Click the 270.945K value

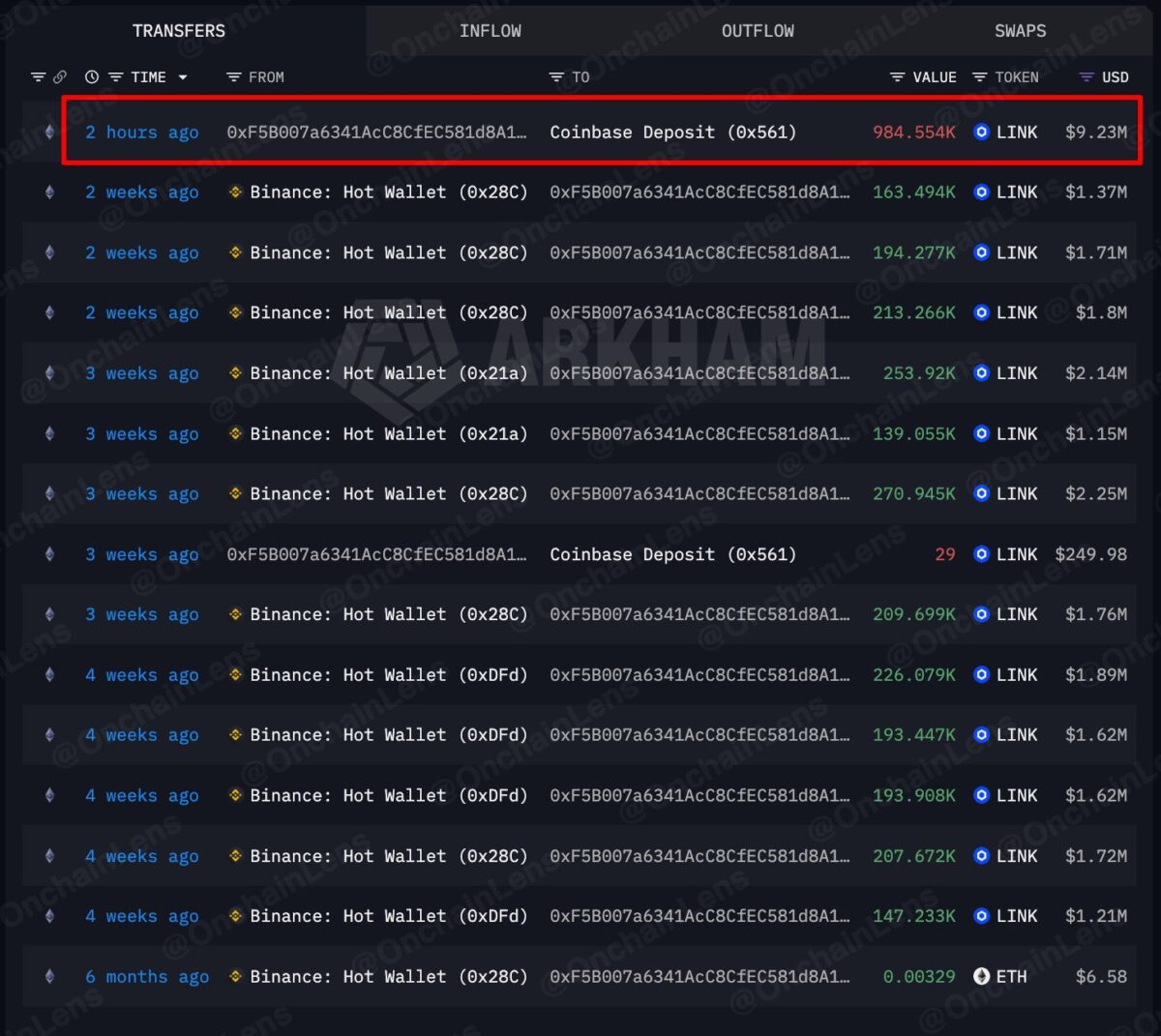tap(914, 494)
